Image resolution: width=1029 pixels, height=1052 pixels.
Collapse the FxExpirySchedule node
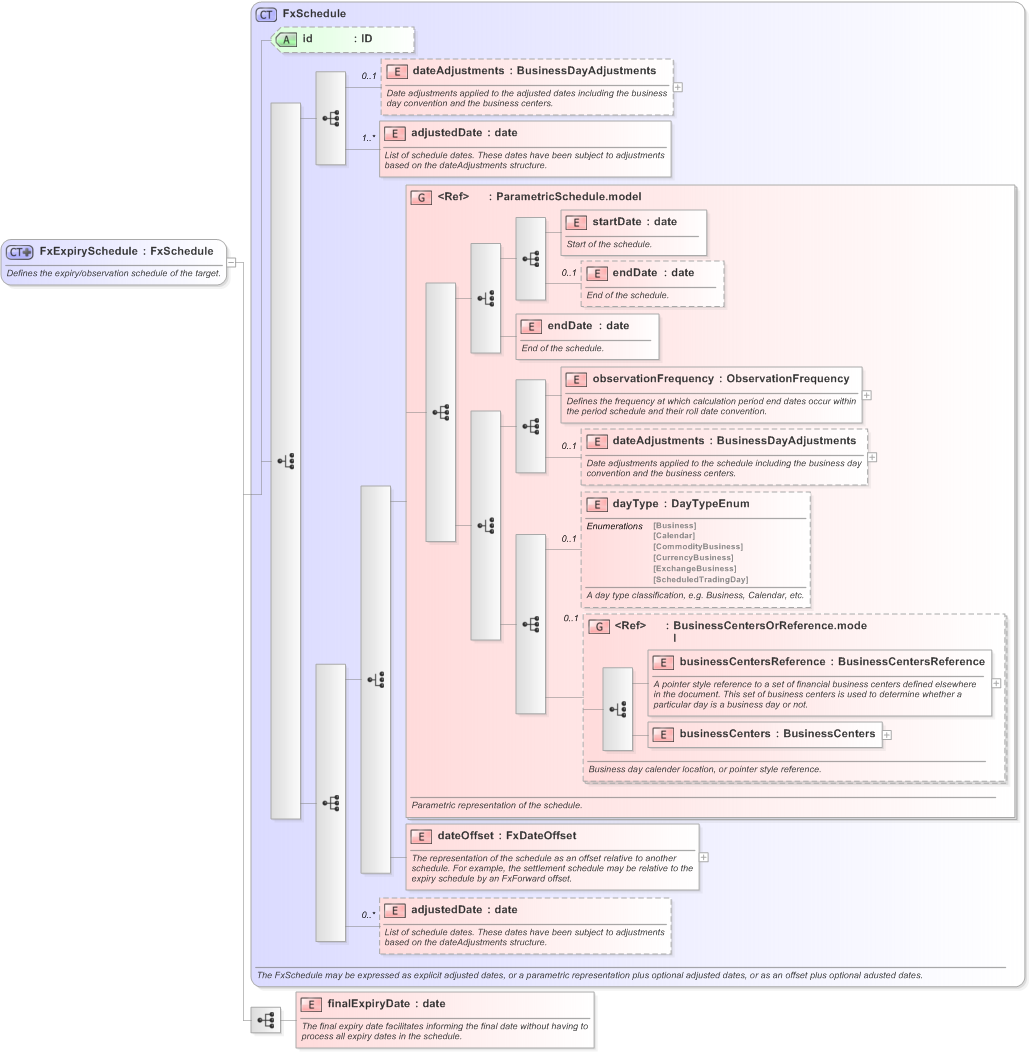[231, 262]
